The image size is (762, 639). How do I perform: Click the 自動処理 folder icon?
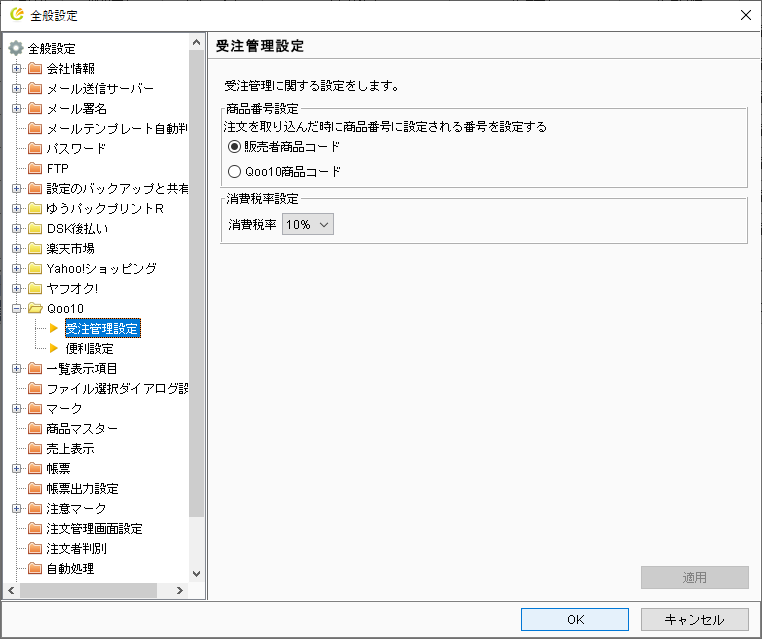pyautogui.click(x=35, y=568)
